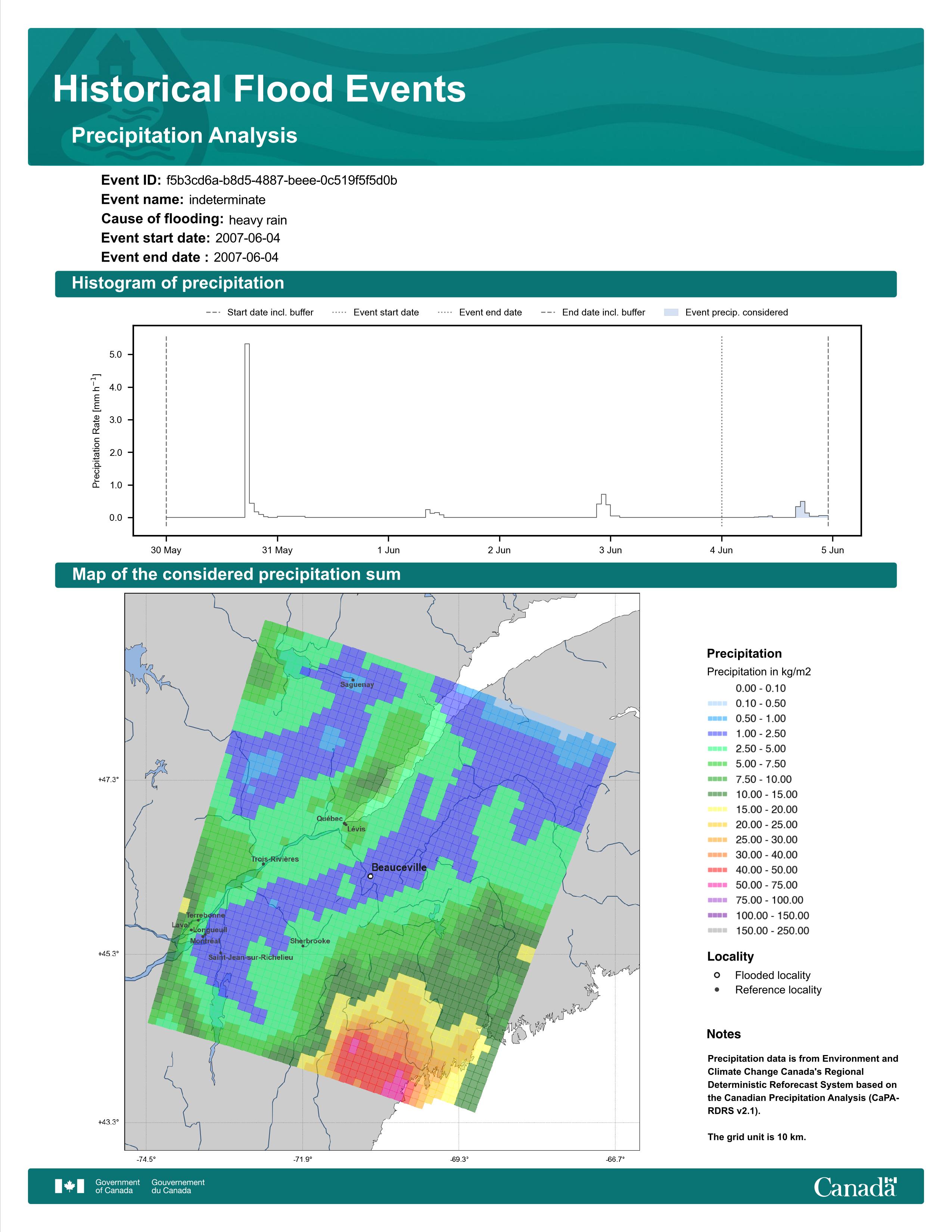The height and width of the screenshot is (1232, 952).
Task: Click the 7.50 - 10.00 precipitation swatch
Action: click(x=718, y=779)
